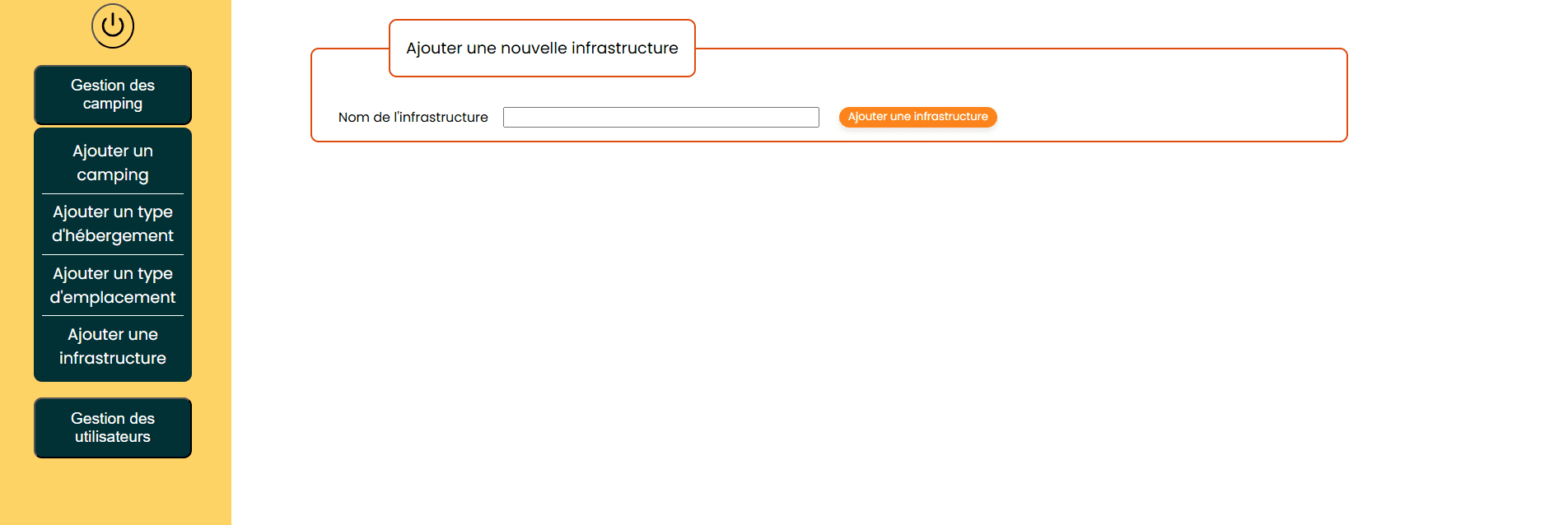Open user management from the sidebar
The height and width of the screenshot is (525, 1568).
113,428
